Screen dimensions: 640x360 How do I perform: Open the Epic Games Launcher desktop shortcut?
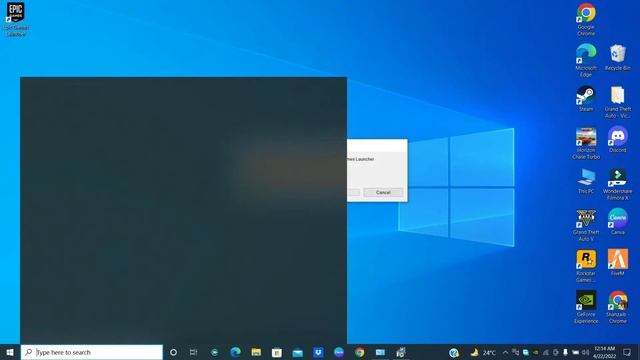click(x=16, y=19)
